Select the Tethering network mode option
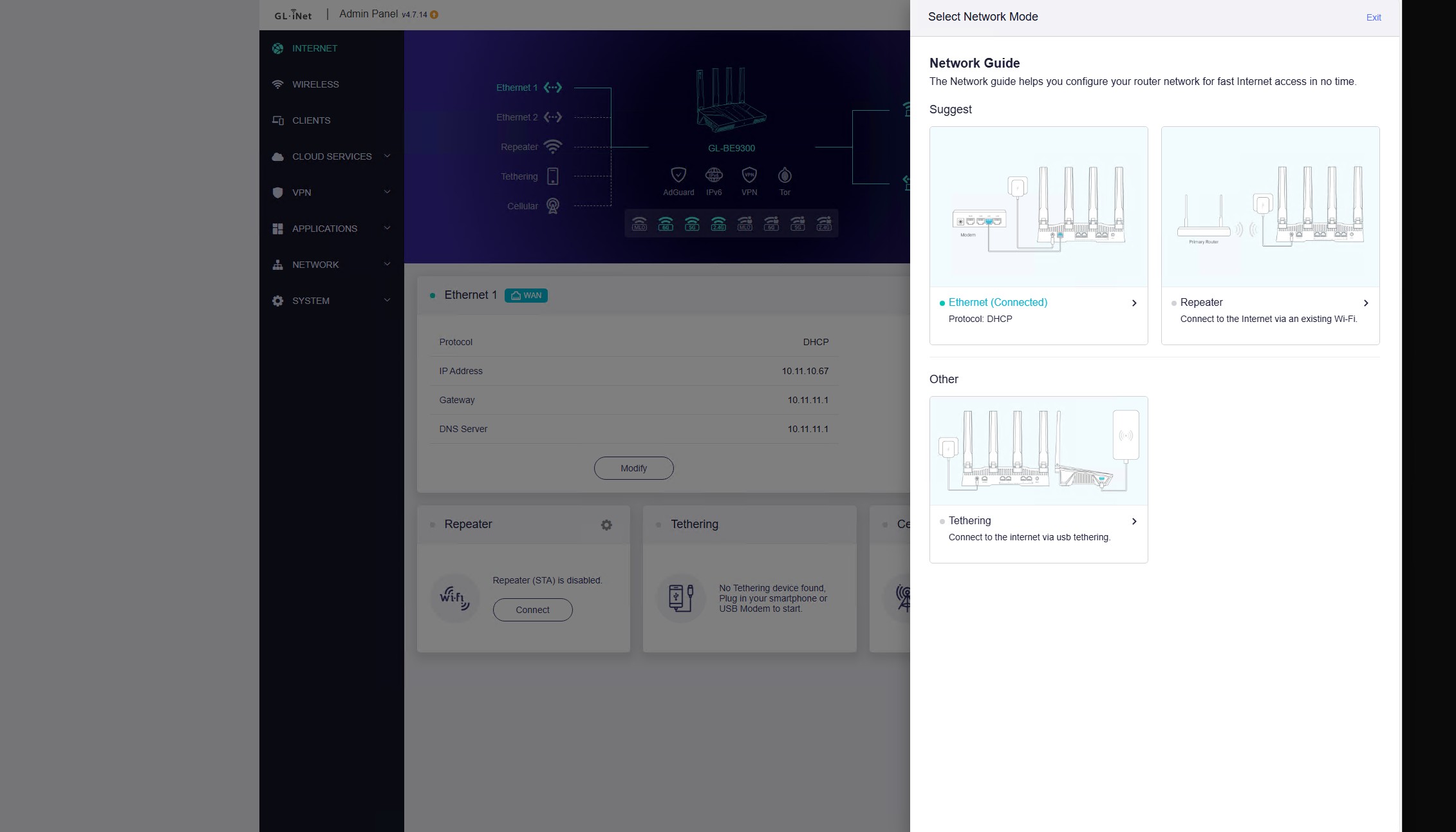Viewport: 1456px width, 832px height. pyautogui.click(x=1038, y=480)
